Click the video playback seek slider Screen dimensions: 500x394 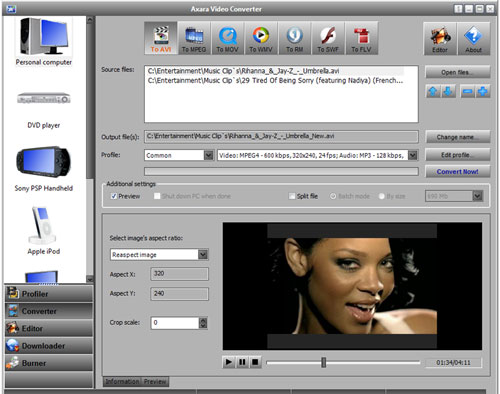coord(343,362)
